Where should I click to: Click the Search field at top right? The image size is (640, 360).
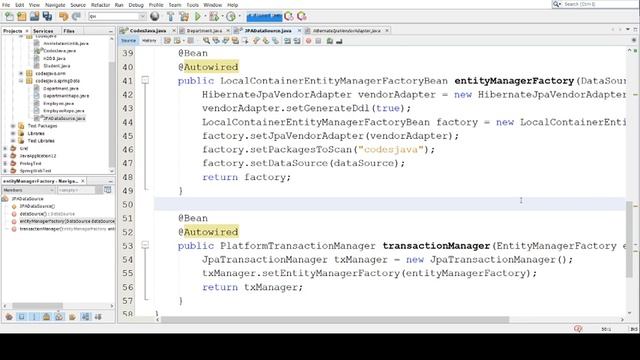pos(597,4)
